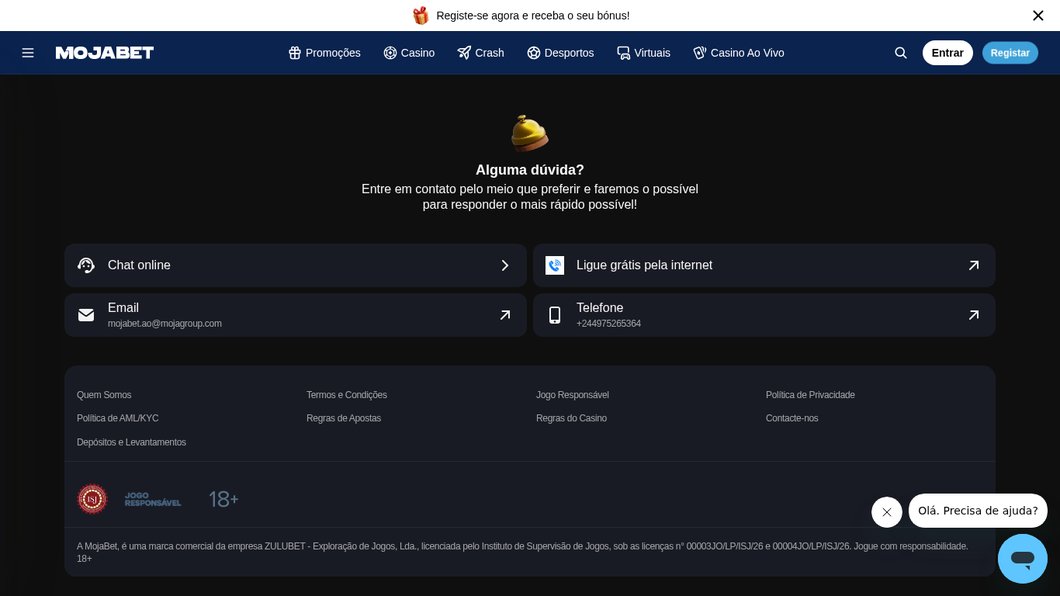
Task: Click the 'Registe-se agora' banner text
Action: click(x=533, y=16)
